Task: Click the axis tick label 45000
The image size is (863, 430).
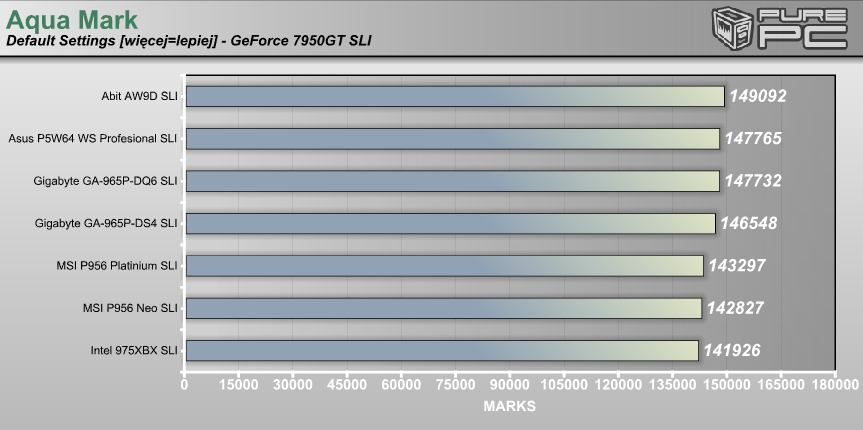Action: point(346,384)
